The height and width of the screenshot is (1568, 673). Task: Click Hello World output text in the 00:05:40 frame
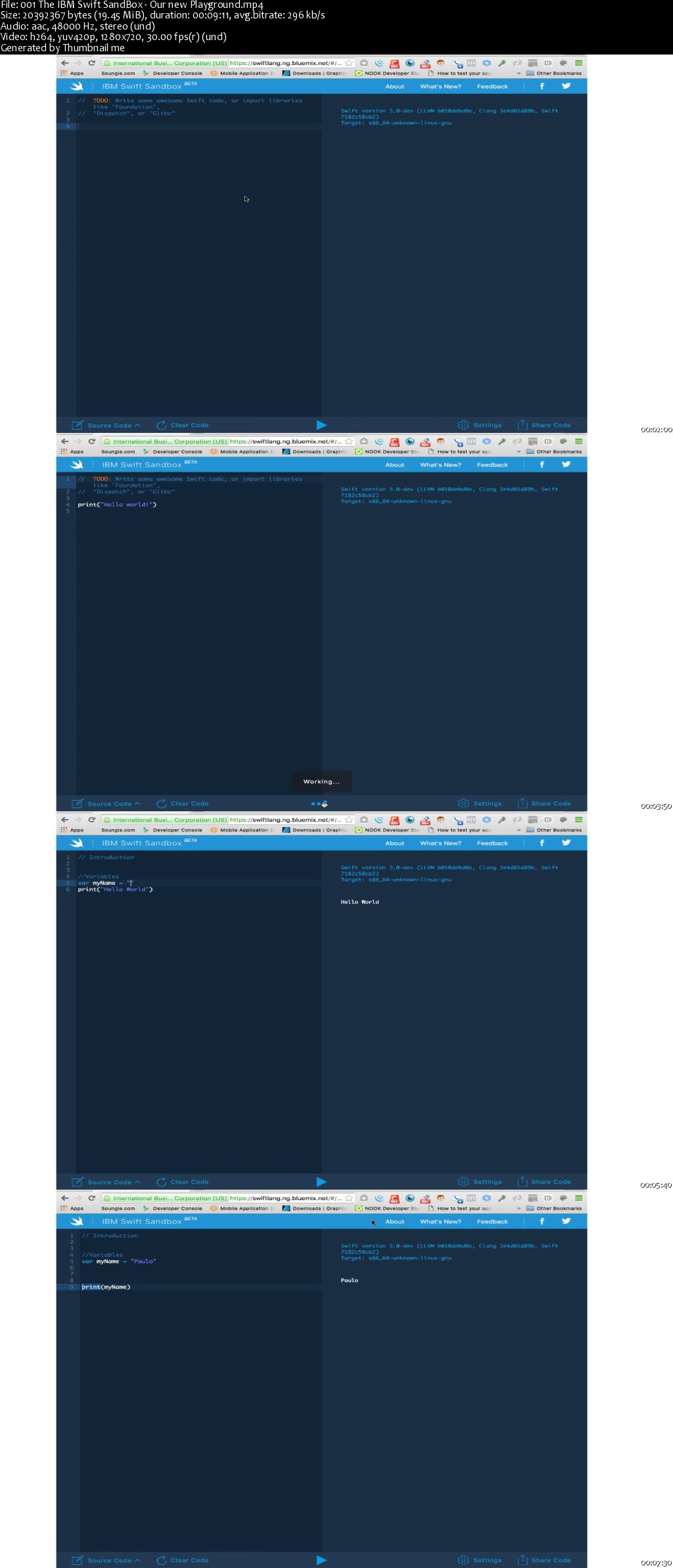pyautogui.click(x=360, y=902)
